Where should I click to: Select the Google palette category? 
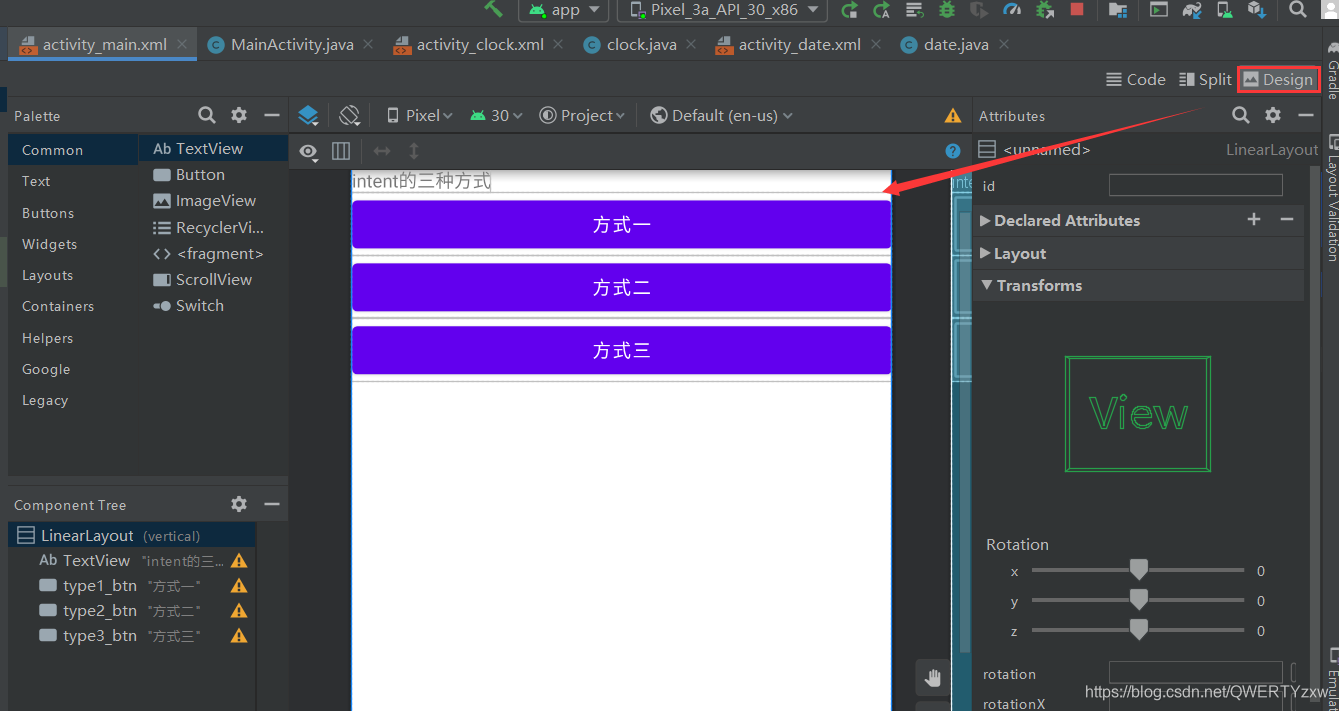coord(73,369)
